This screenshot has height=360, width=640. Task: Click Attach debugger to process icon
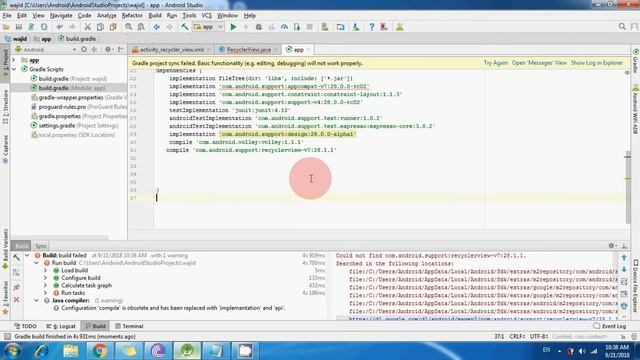coord(297,27)
